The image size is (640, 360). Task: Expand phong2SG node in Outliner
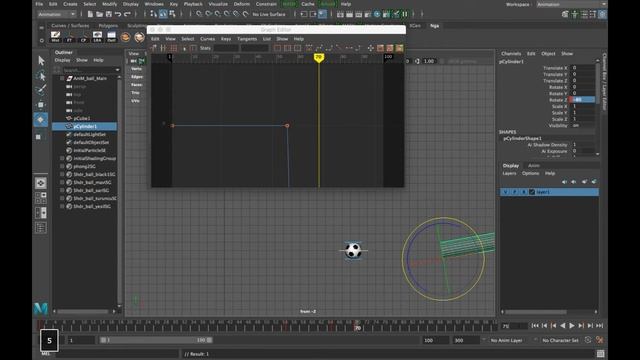62,167
